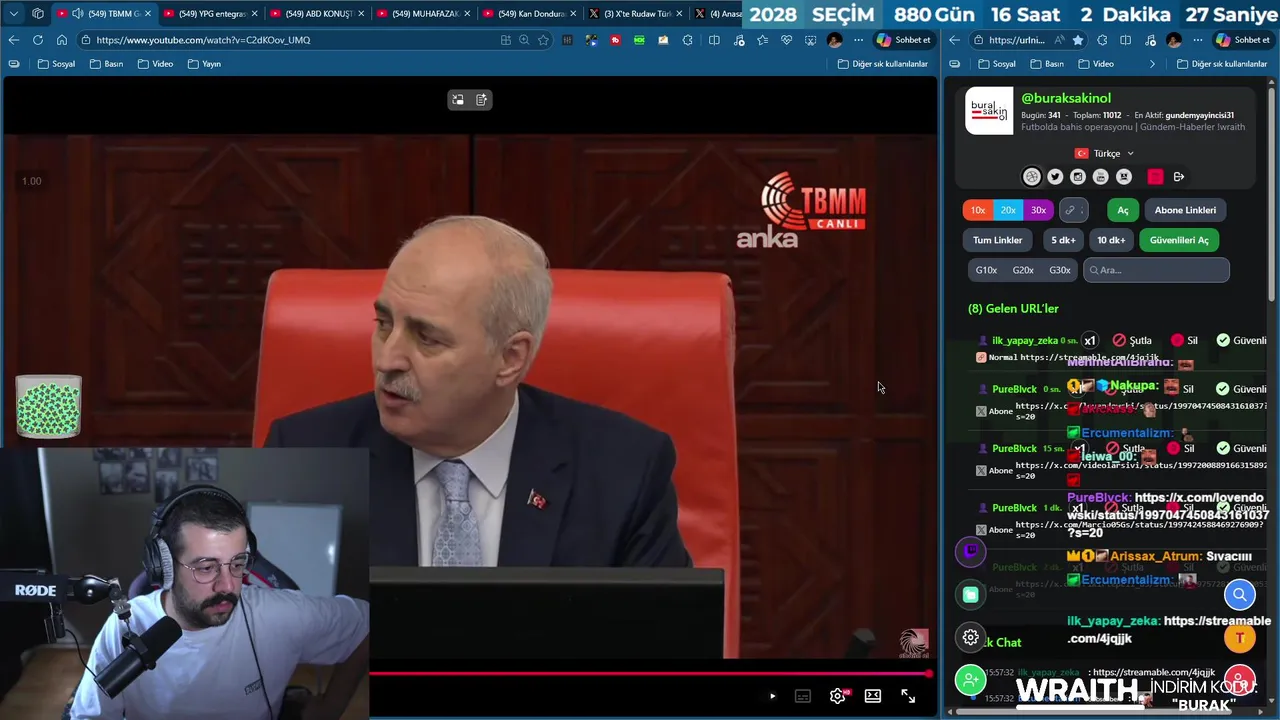Toggle subtitles on the video player

tap(803, 696)
